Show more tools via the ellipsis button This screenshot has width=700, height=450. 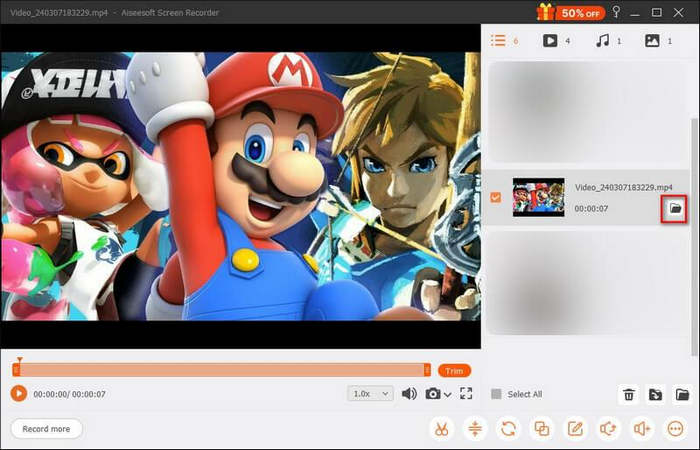(x=677, y=429)
